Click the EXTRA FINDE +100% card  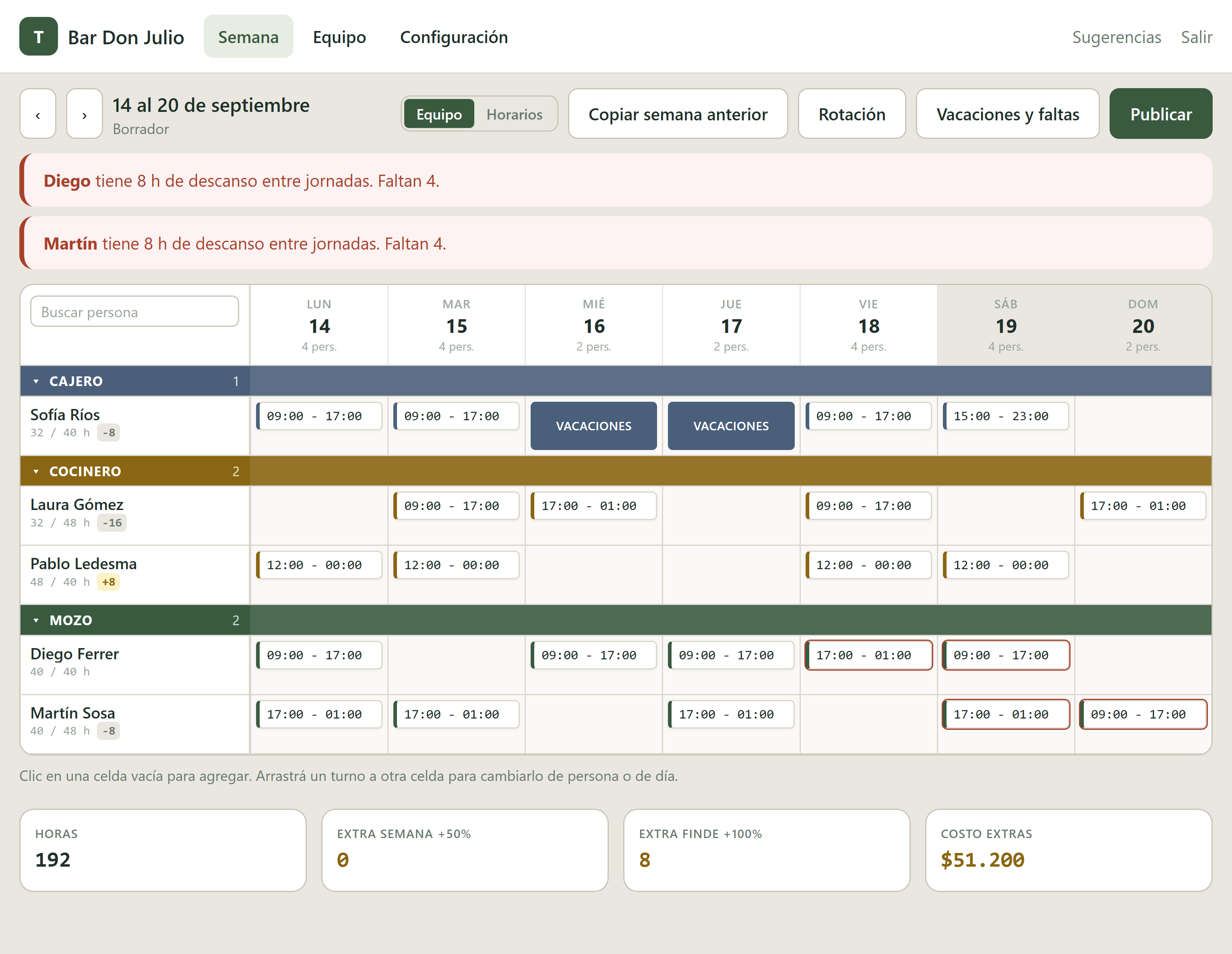[x=767, y=850]
